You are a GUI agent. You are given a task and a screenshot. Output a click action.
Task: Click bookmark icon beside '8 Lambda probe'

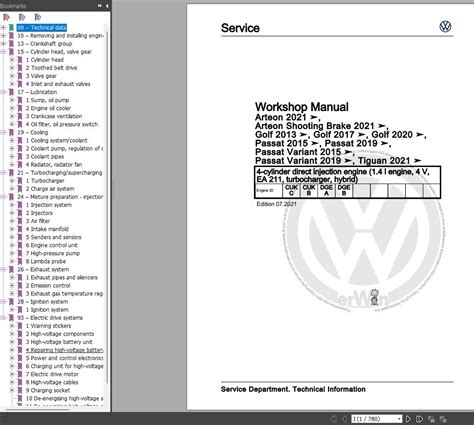tap(20, 261)
